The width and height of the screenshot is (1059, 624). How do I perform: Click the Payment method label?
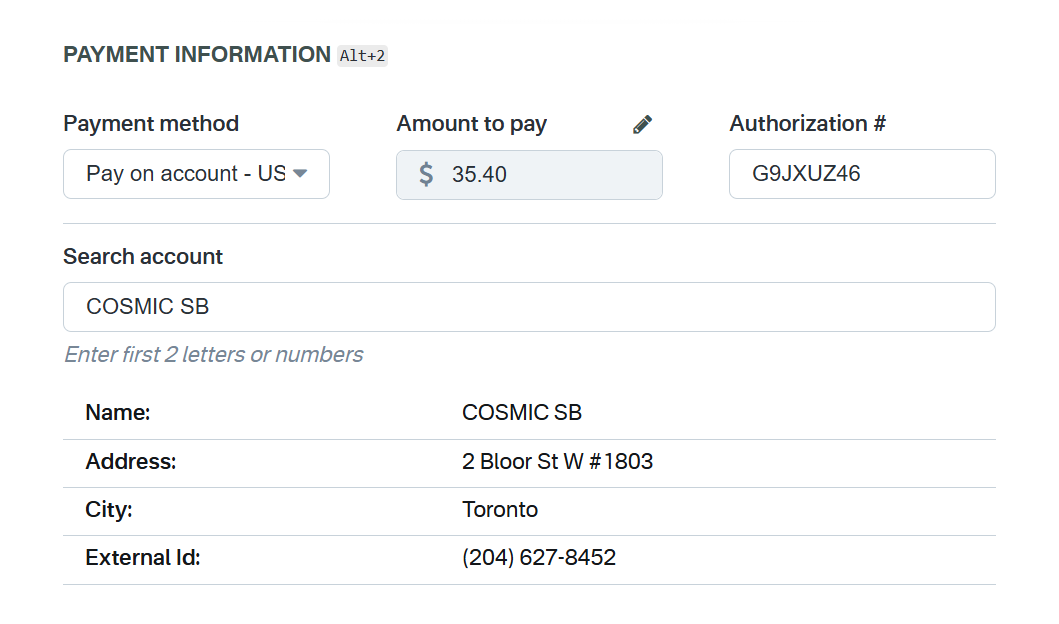(x=151, y=124)
